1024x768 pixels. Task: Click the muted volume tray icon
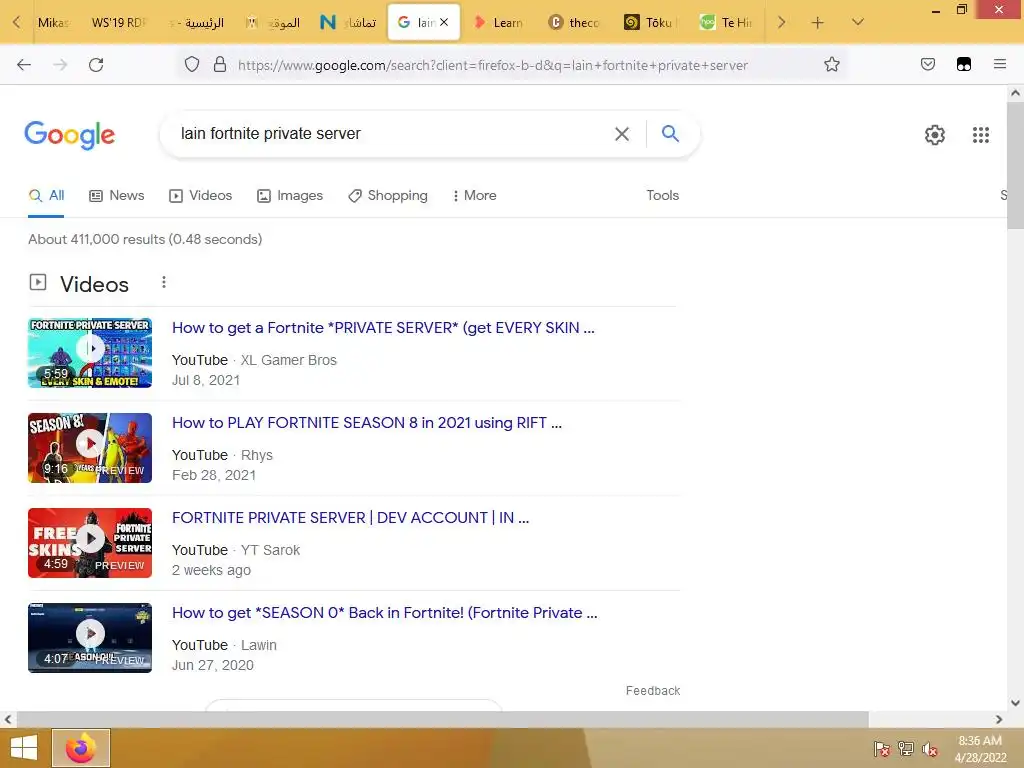coord(930,748)
